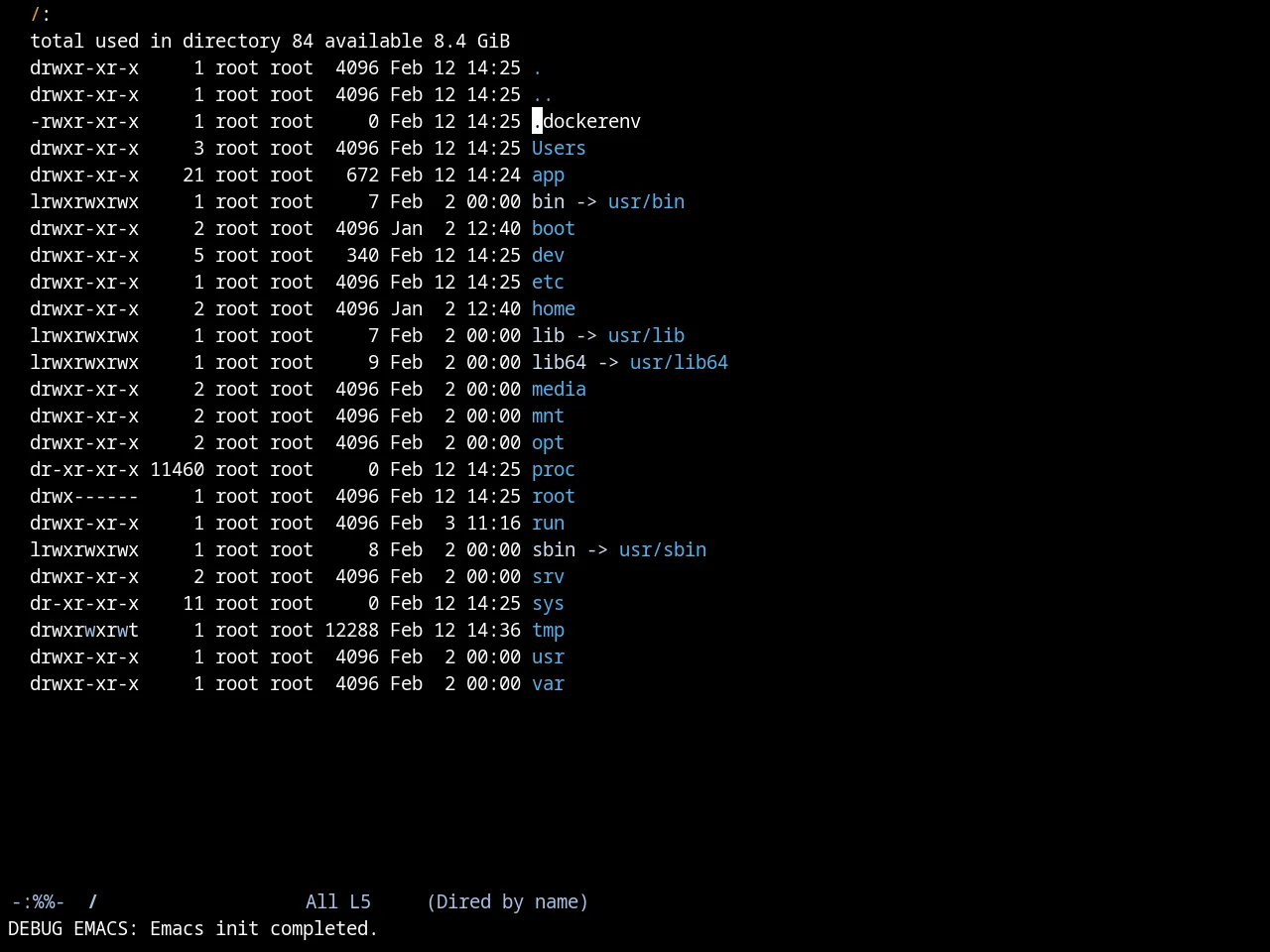Open the home directory
Screen dimensions: 1270x952
coord(554,308)
